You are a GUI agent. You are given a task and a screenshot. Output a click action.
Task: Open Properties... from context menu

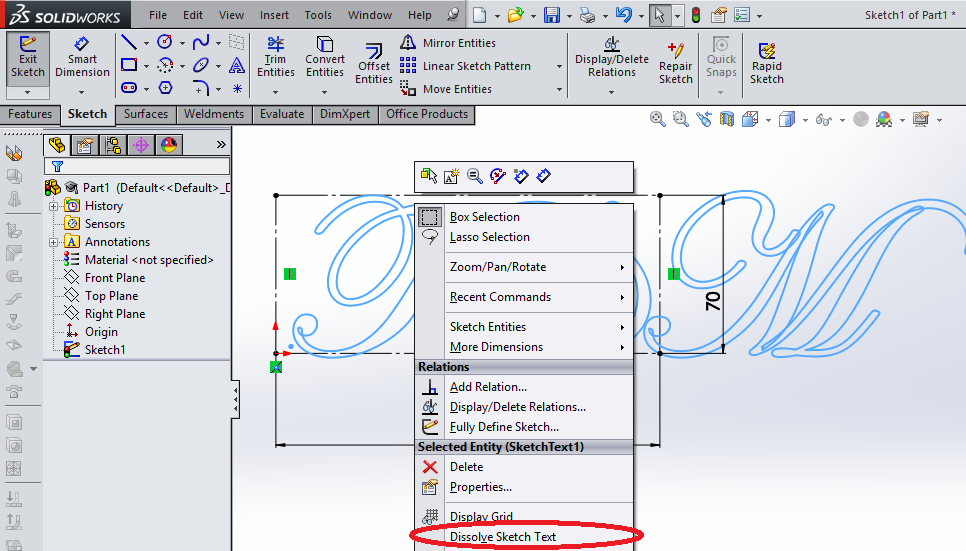coord(525,488)
